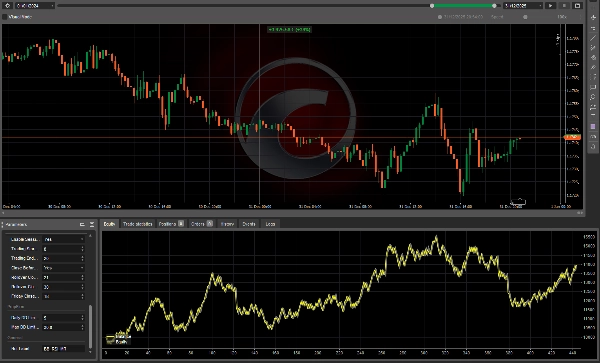Click the right handle of the date range slider

(x=494, y=6)
